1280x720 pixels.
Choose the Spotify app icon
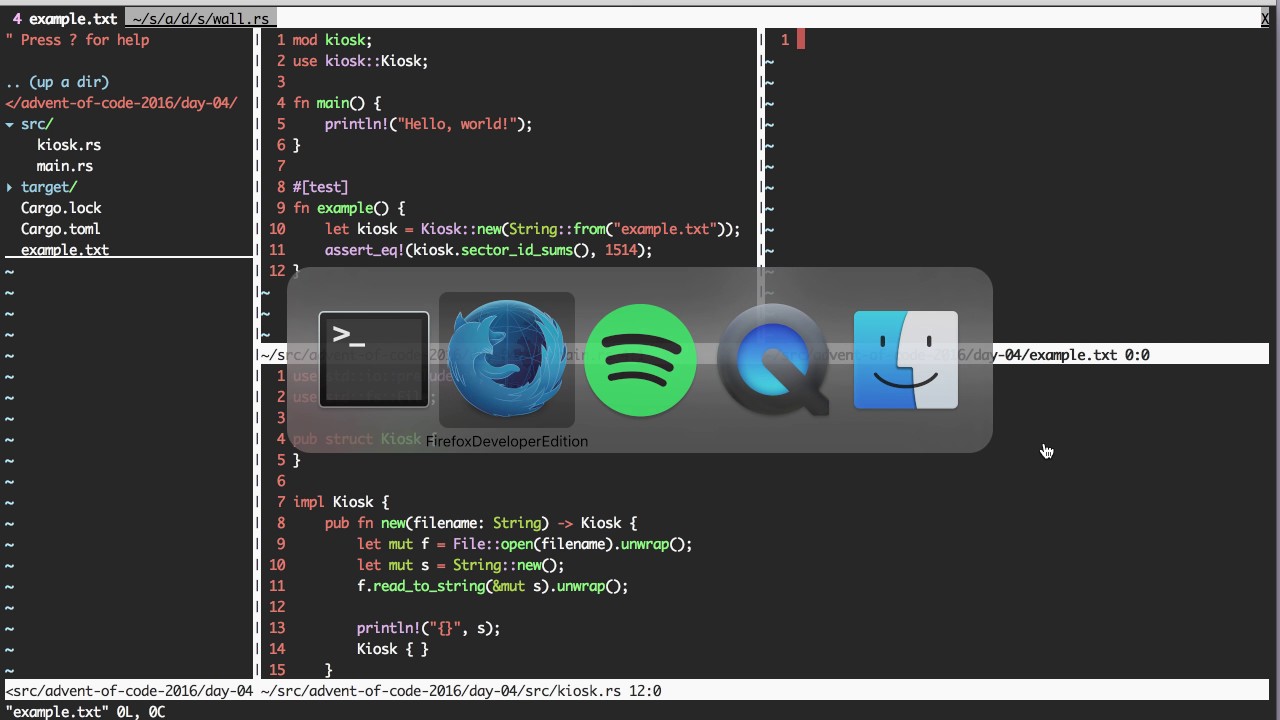click(640, 360)
